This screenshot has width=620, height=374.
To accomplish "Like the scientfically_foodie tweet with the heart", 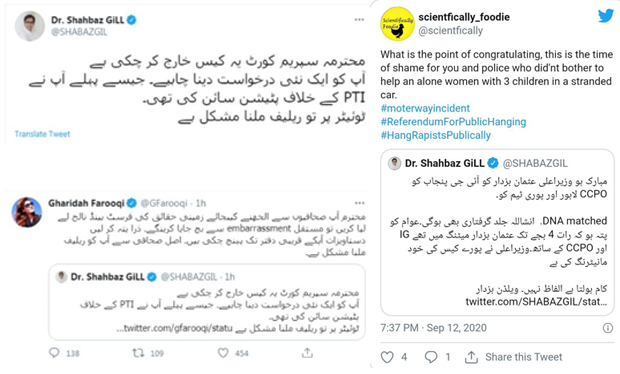I will 387,357.
